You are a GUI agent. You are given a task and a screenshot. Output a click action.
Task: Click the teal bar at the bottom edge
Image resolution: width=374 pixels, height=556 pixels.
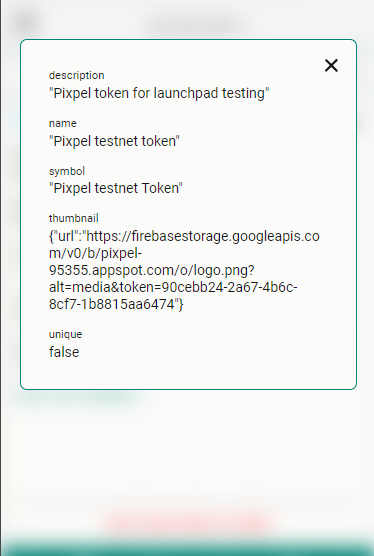(x=188, y=548)
